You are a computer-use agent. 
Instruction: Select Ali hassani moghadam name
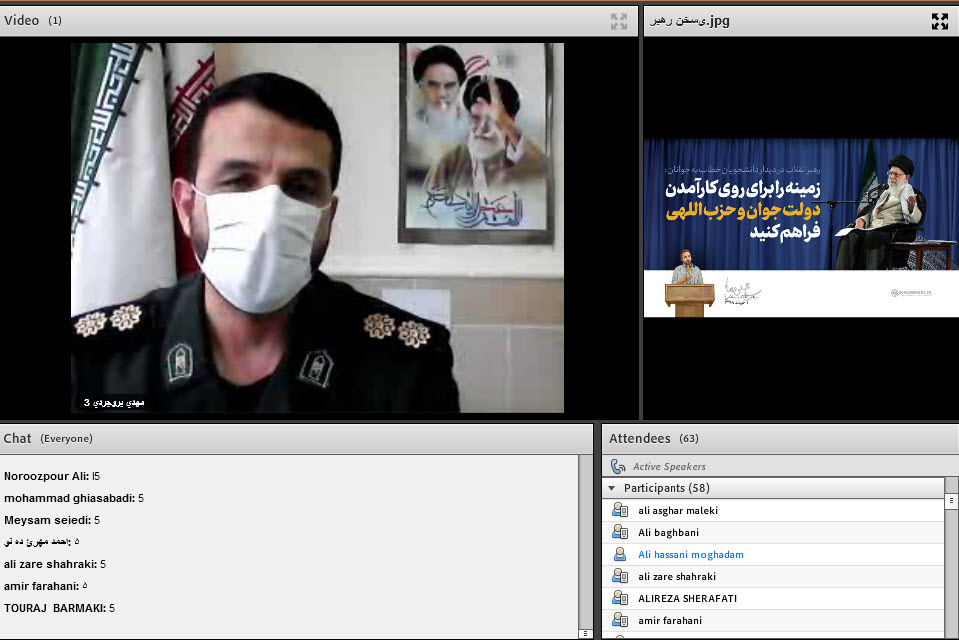click(691, 554)
